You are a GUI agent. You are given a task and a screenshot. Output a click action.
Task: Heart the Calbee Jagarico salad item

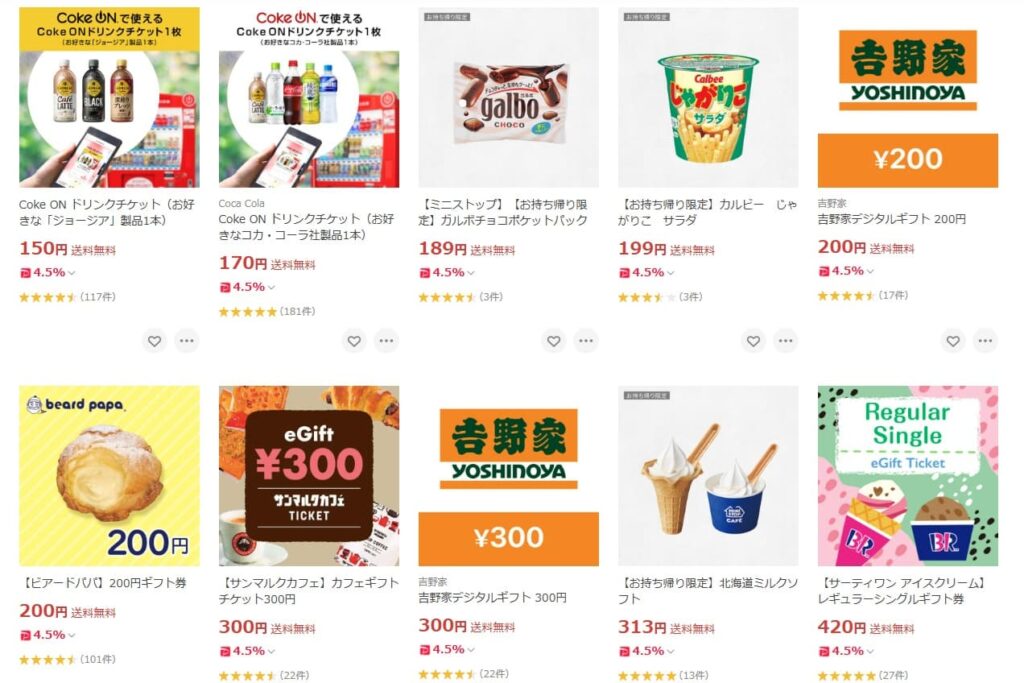(754, 341)
